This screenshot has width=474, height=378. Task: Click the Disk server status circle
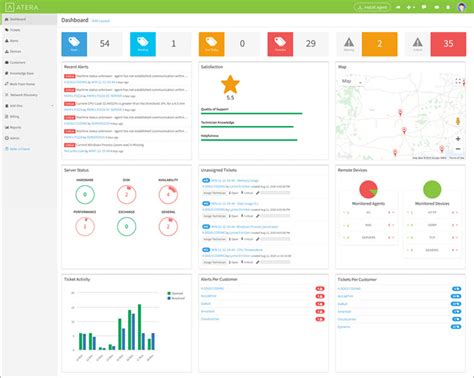pyautogui.click(x=126, y=194)
